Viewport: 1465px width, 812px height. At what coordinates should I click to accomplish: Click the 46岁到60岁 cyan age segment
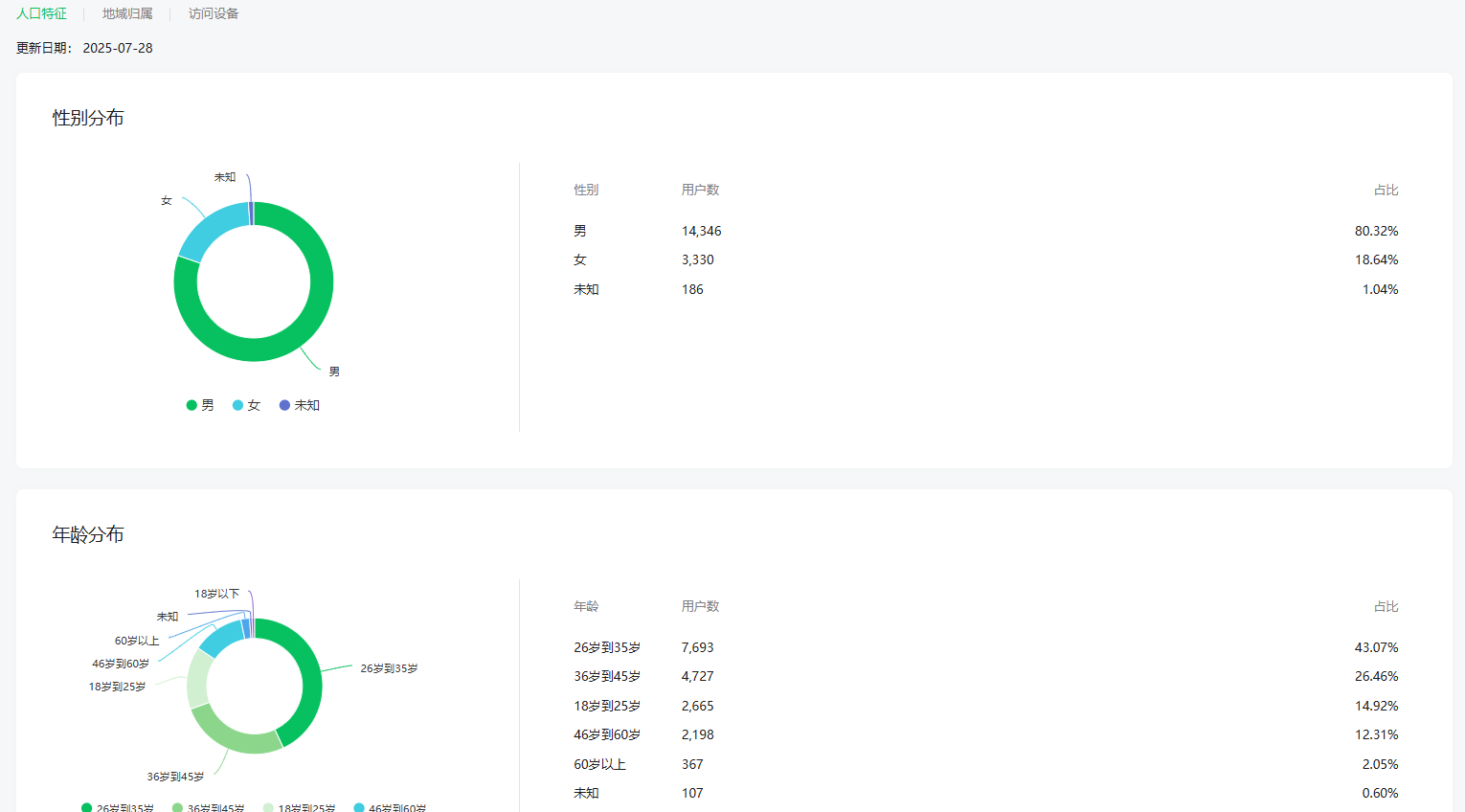(220, 639)
